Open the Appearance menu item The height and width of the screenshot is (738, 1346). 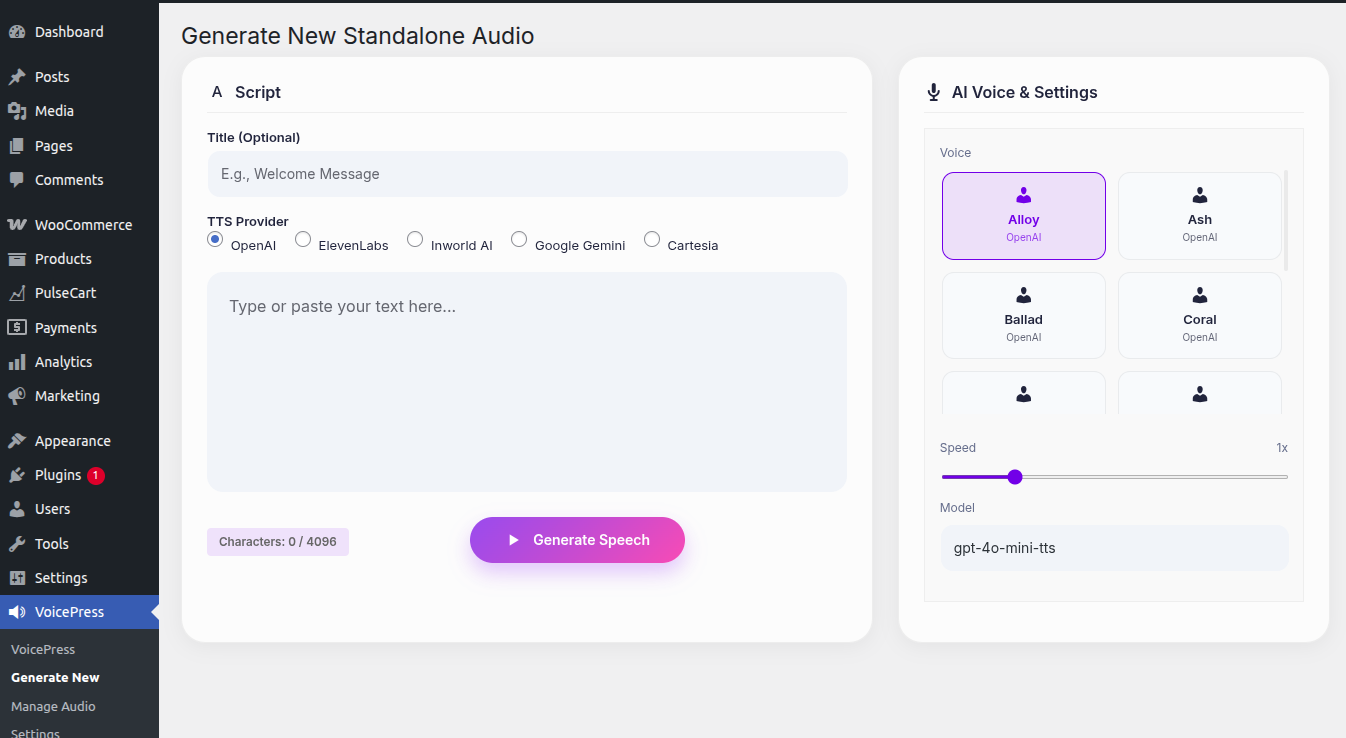point(72,441)
